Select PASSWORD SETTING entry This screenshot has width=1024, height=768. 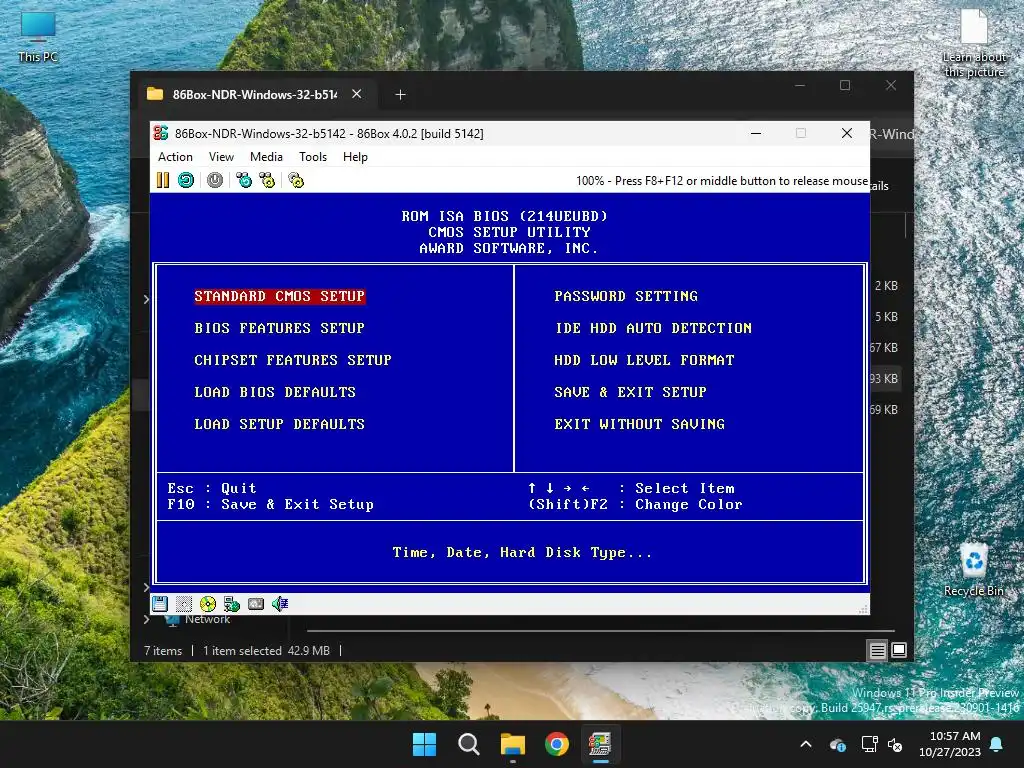pyautogui.click(x=626, y=296)
